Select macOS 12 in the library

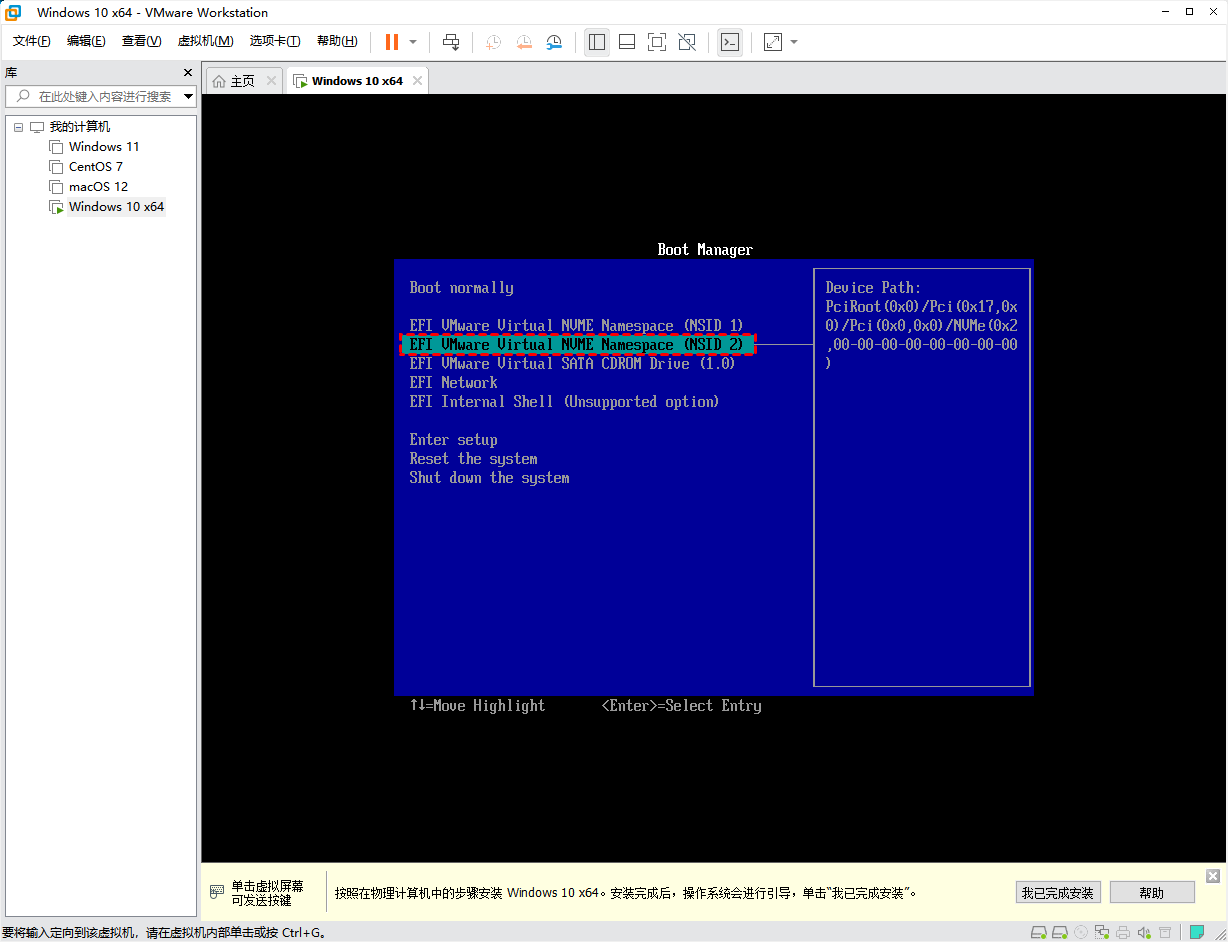pos(98,187)
